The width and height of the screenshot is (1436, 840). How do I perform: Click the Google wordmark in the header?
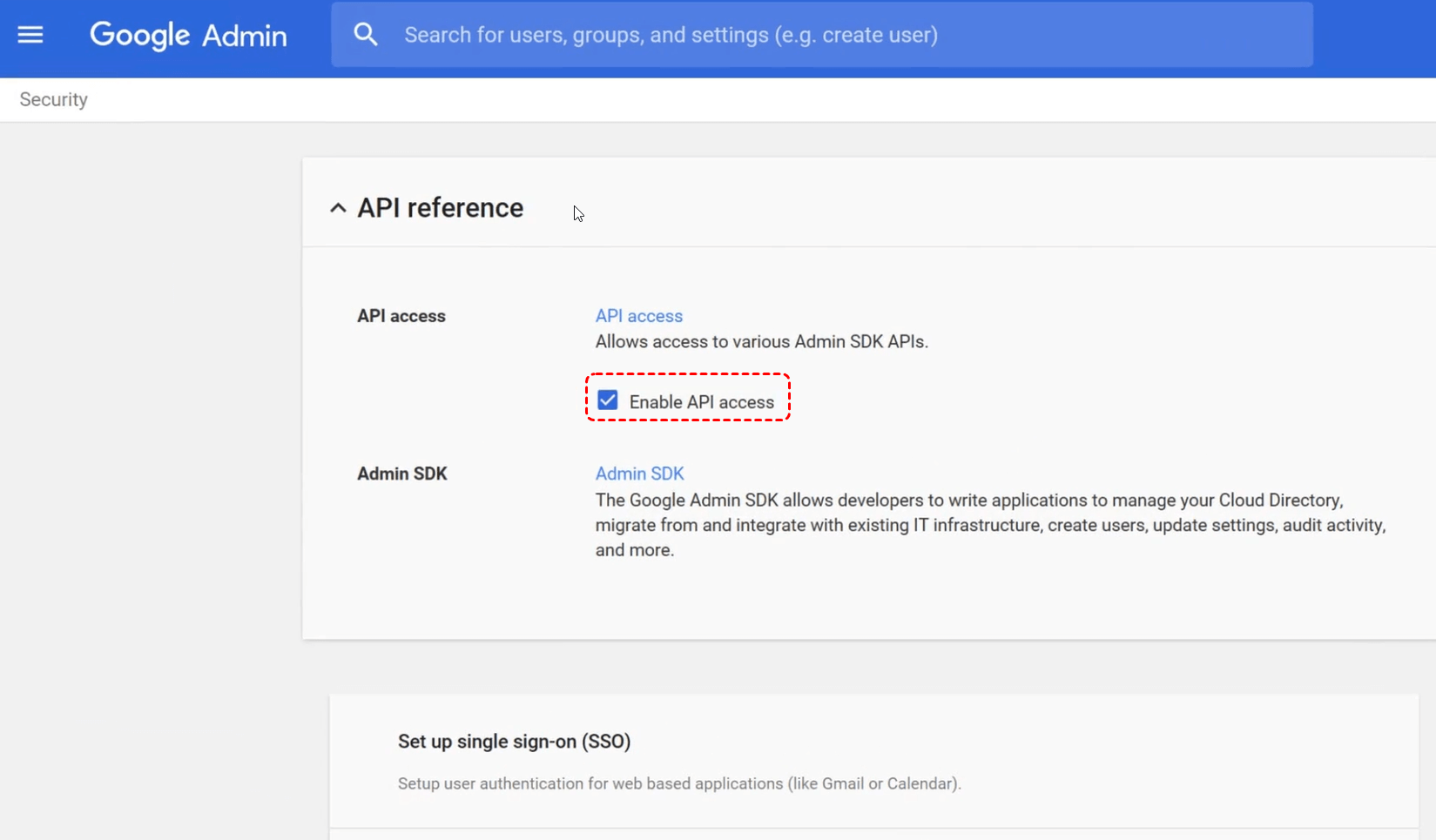[140, 35]
